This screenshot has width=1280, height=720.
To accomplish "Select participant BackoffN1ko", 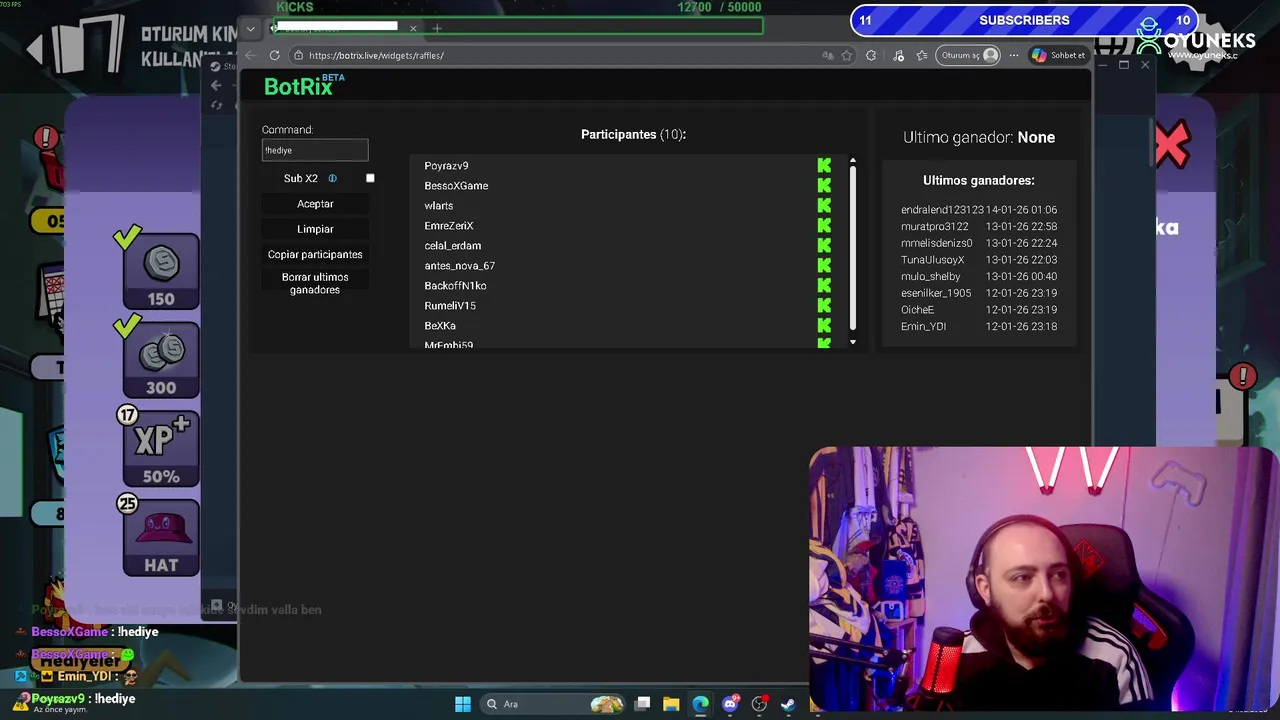I will click(455, 286).
